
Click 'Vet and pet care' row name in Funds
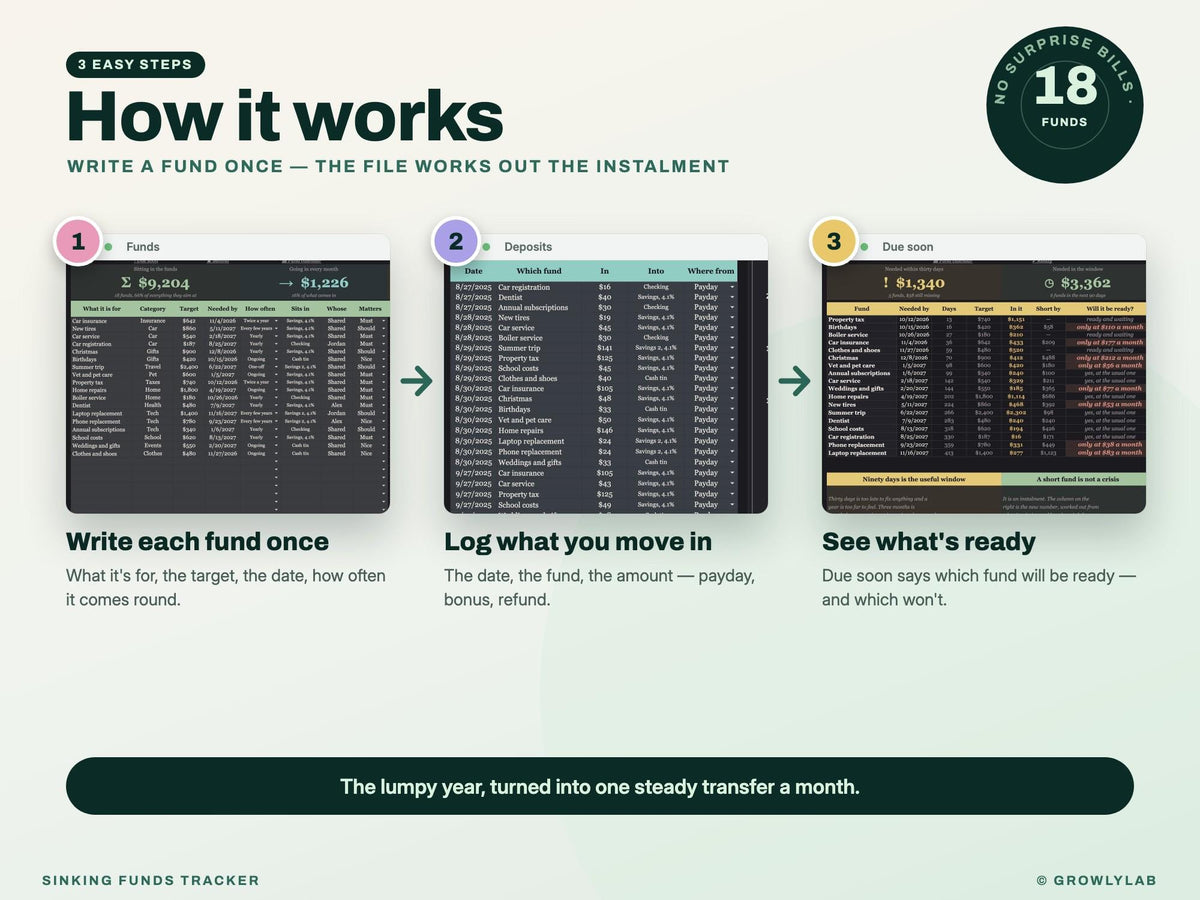92,375
